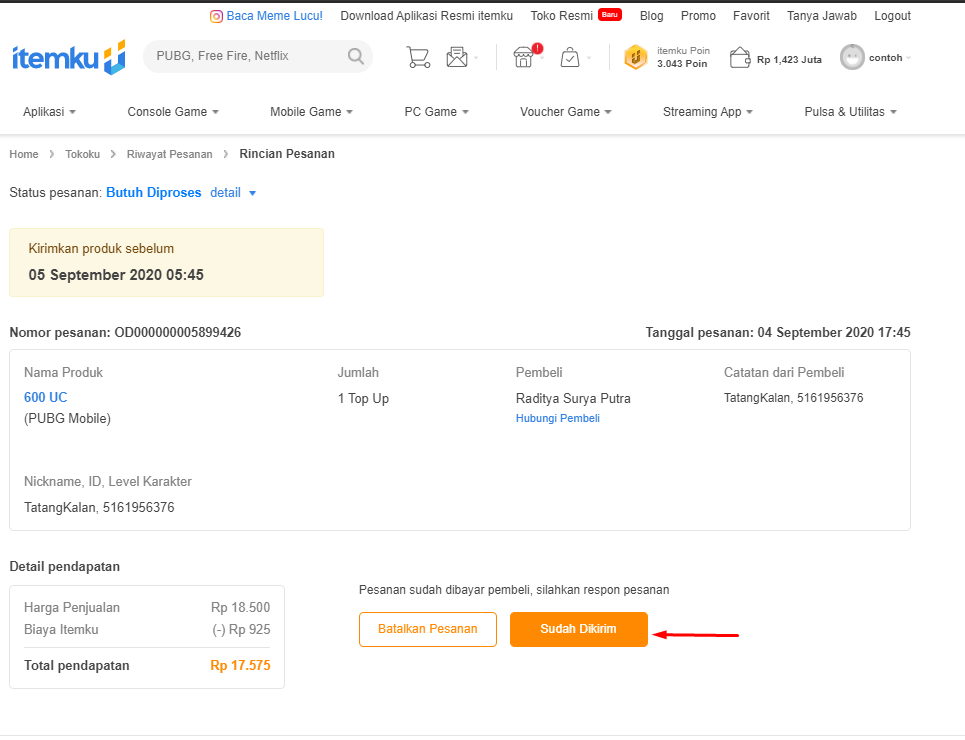Click the search magnifier icon
The image size is (965, 740).
pos(355,57)
